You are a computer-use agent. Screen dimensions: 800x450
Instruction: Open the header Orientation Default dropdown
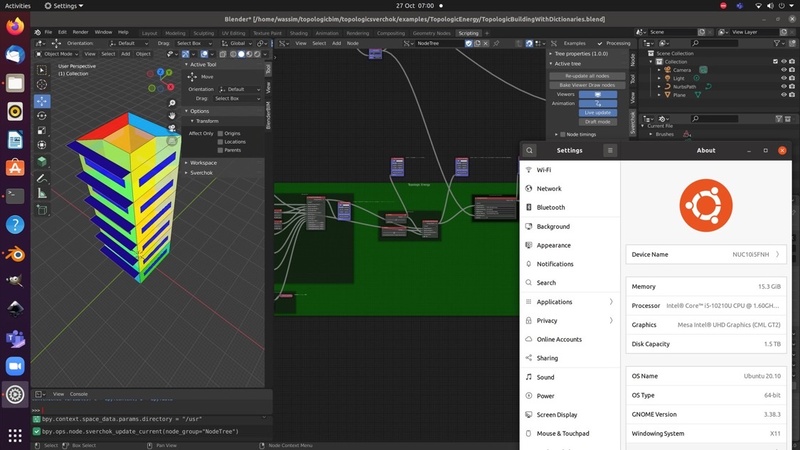130,43
